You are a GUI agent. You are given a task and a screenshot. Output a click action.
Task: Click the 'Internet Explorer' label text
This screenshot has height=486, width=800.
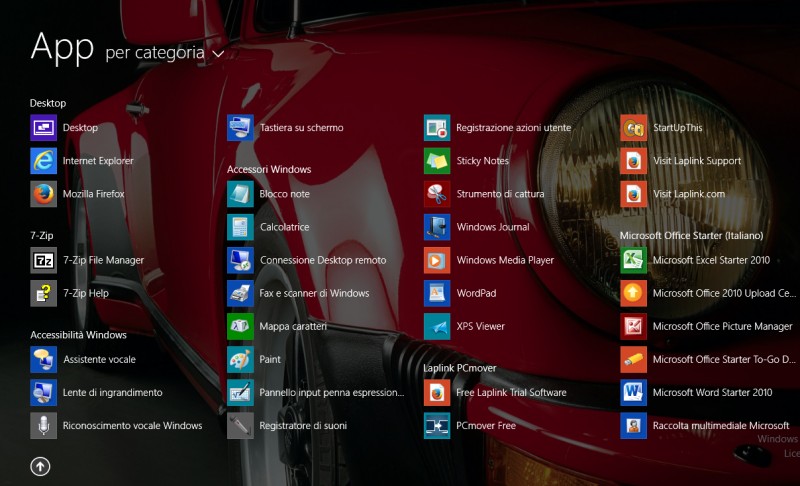point(98,161)
